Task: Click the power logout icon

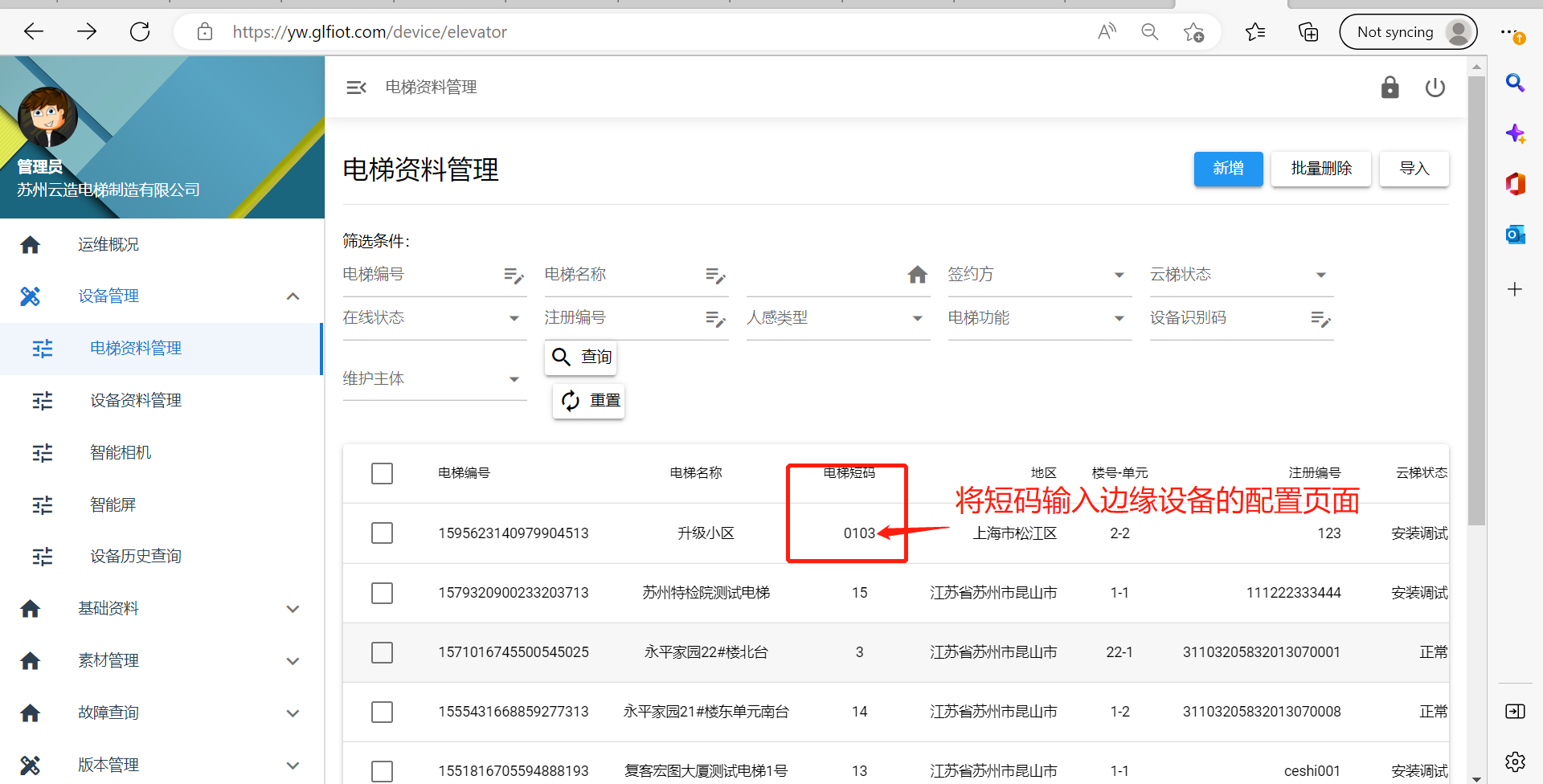Action: (x=1435, y=88)
